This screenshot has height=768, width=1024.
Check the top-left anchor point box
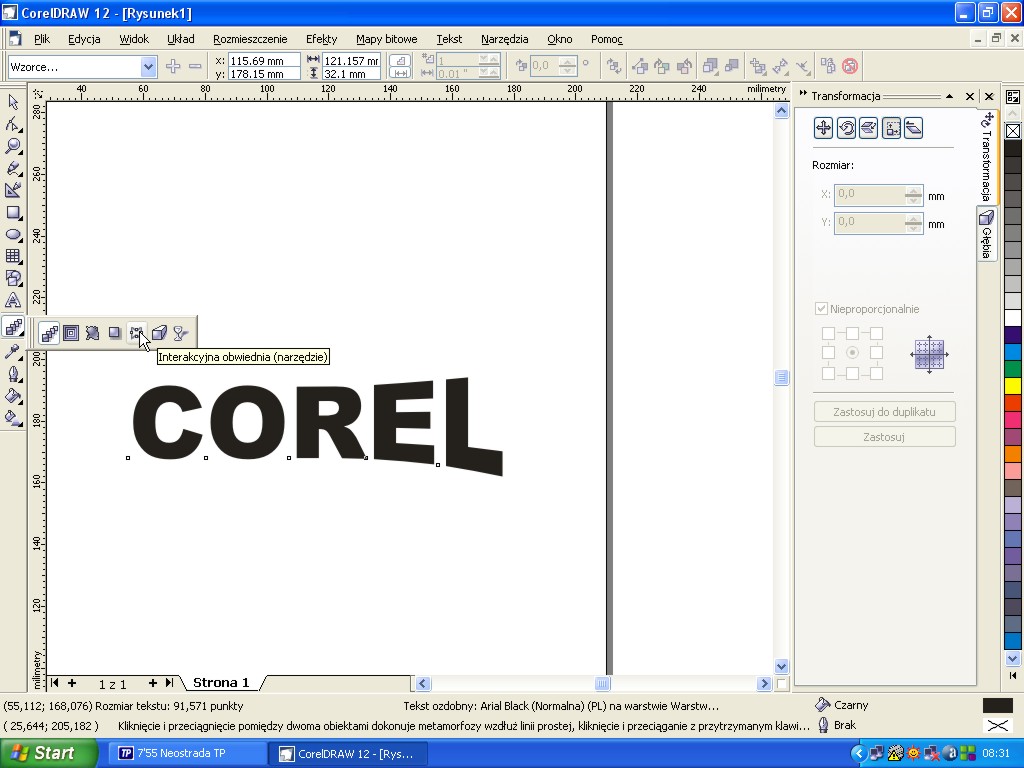(x=828, y=333)
